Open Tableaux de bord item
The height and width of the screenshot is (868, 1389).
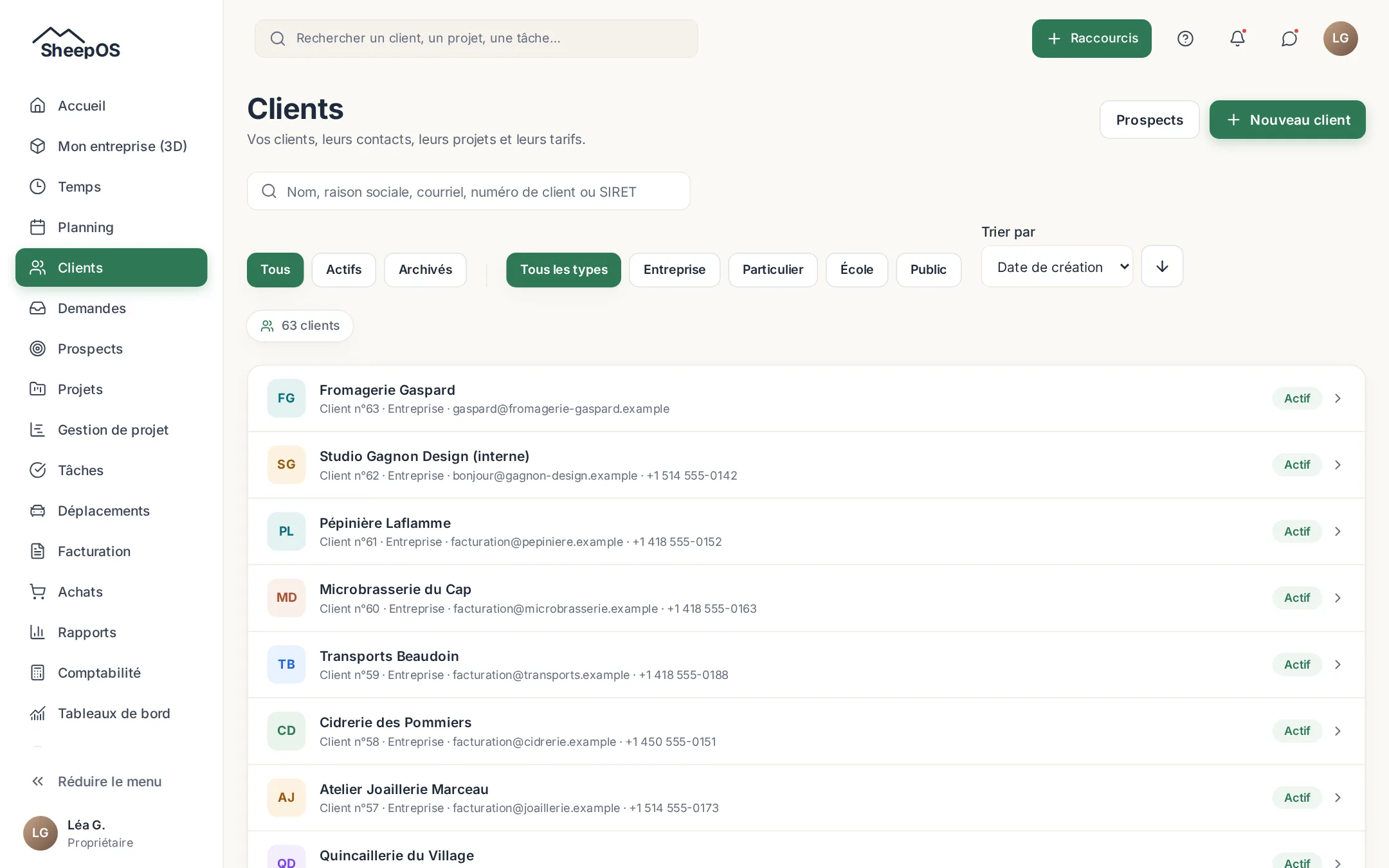click(x=111, y=713)
